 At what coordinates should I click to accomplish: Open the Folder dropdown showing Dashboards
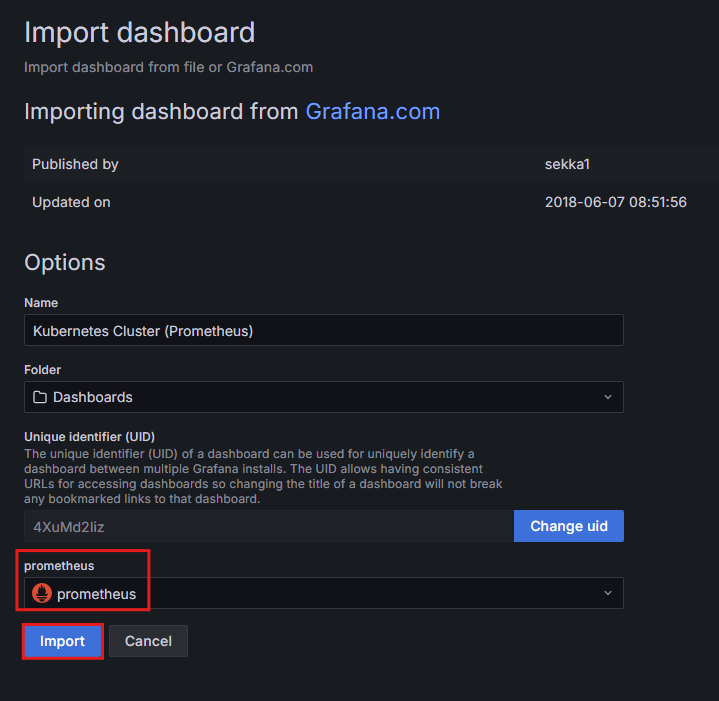tap(324, 397)
